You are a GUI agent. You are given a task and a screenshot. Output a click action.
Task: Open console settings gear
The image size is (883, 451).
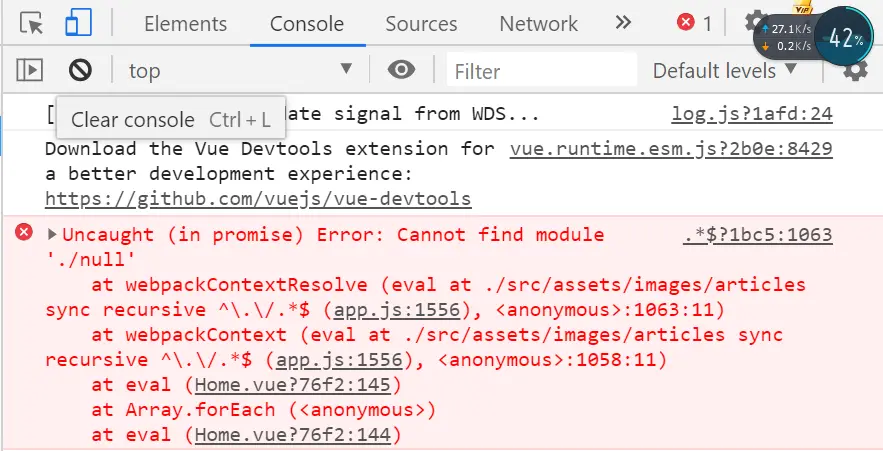pyautogui.click(x=855, y=70)
